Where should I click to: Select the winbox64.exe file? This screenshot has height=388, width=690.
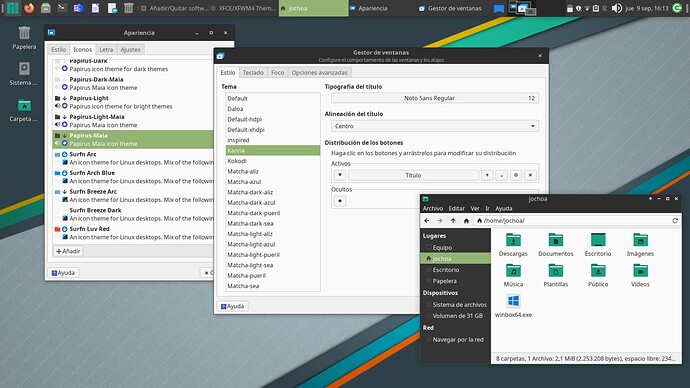click(513, 306)
